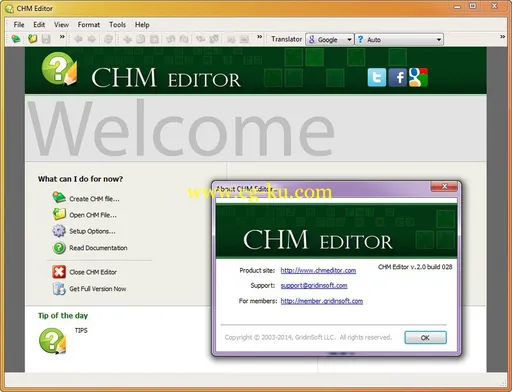Viewport: 512px width, 392px height.
Task: Expand the first toolbar overflow chevron
Action: (62, 37)
